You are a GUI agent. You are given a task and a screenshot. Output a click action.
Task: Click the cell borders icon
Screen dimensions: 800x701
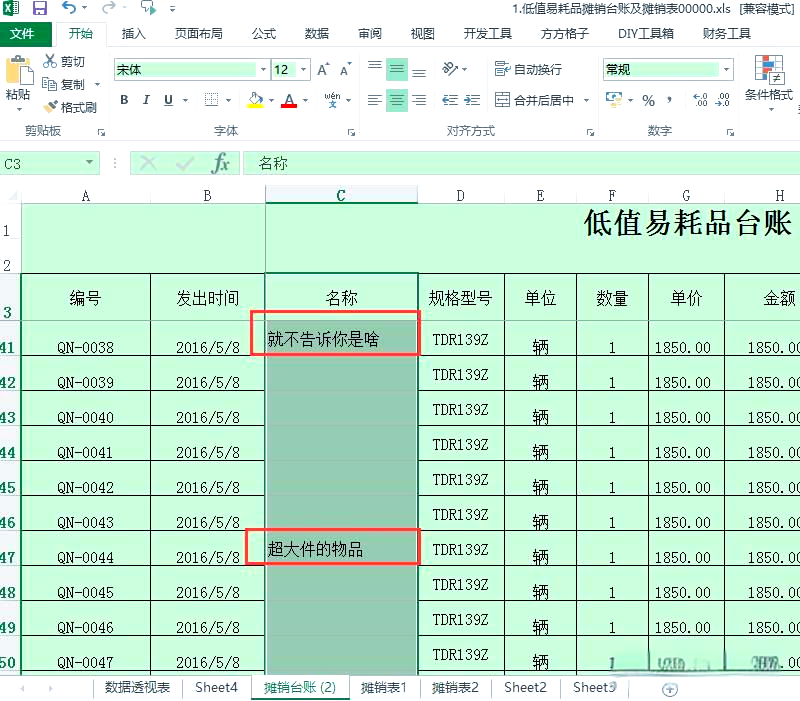pyautogui.click(x=211, y=99)
